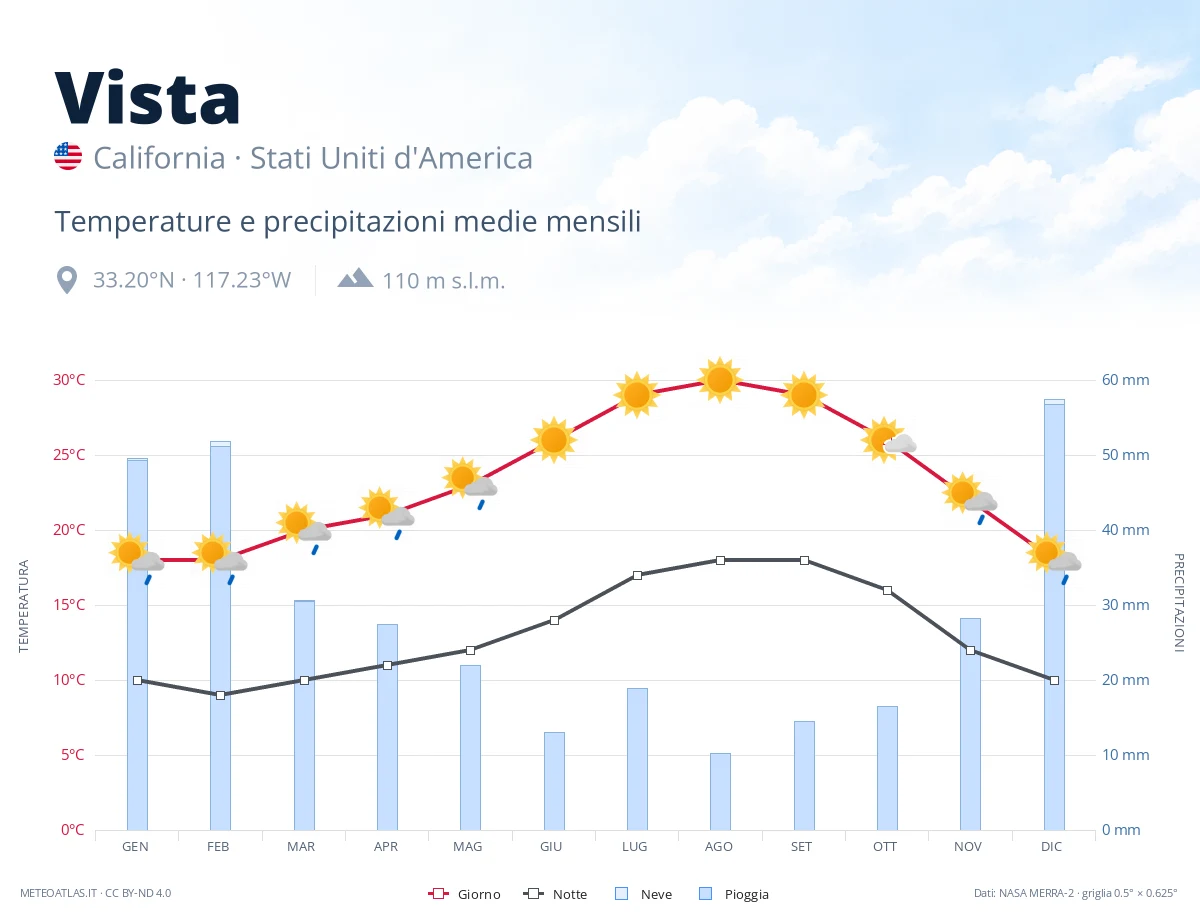Click the DIC precipitation bar

1054,615
